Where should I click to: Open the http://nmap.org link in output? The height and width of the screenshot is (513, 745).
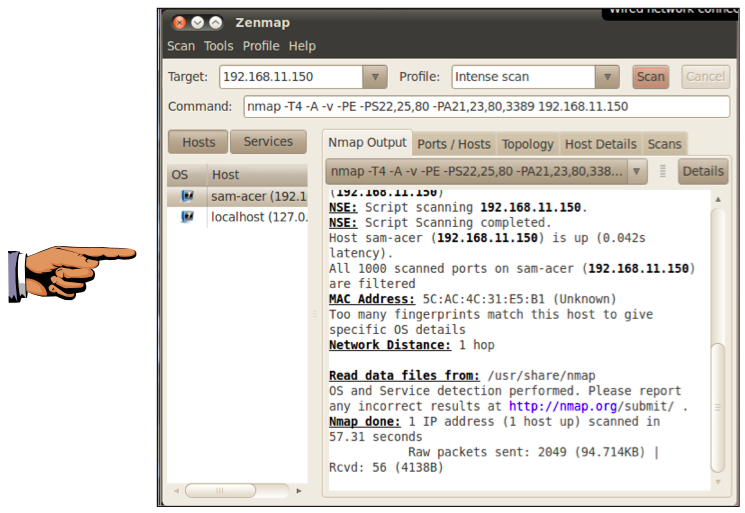coord(563,407)
